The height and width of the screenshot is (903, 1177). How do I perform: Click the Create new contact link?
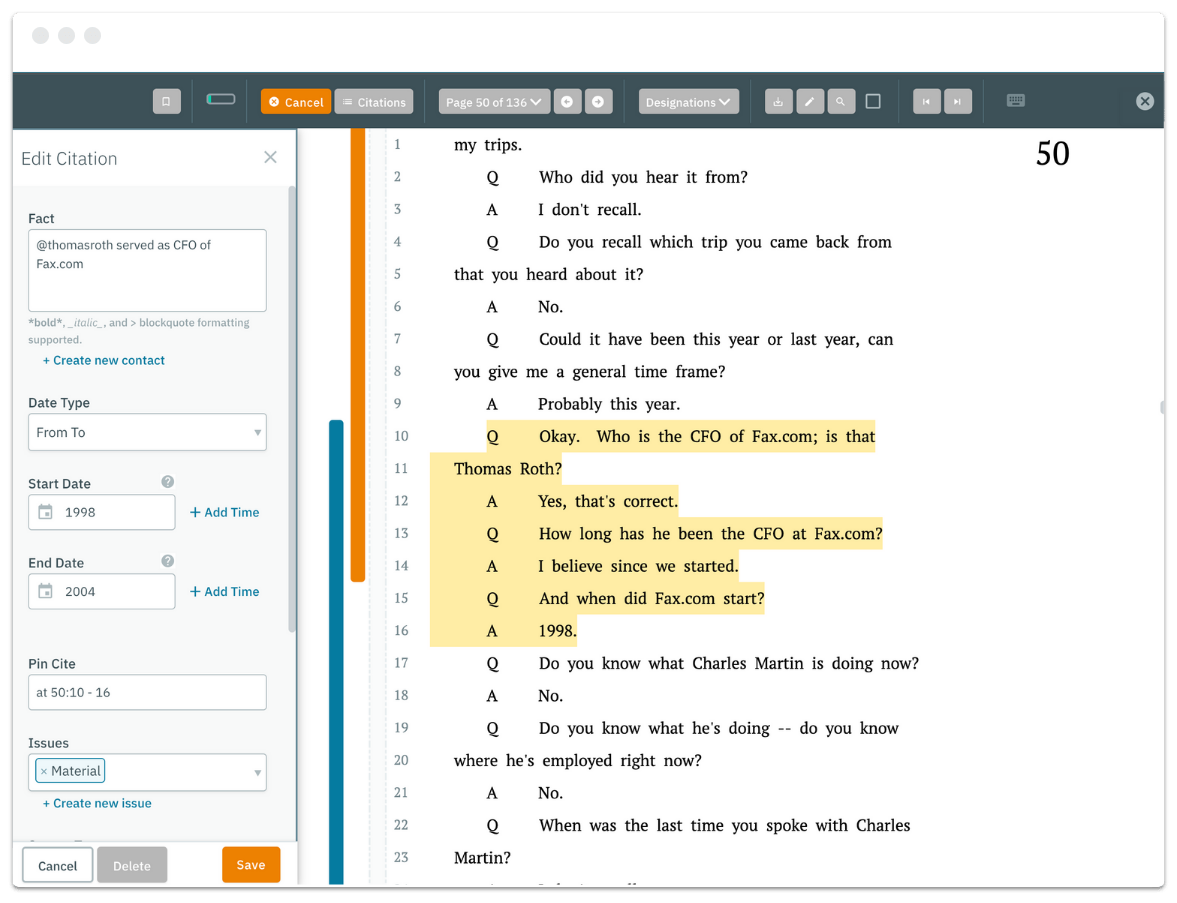(104, 360)
